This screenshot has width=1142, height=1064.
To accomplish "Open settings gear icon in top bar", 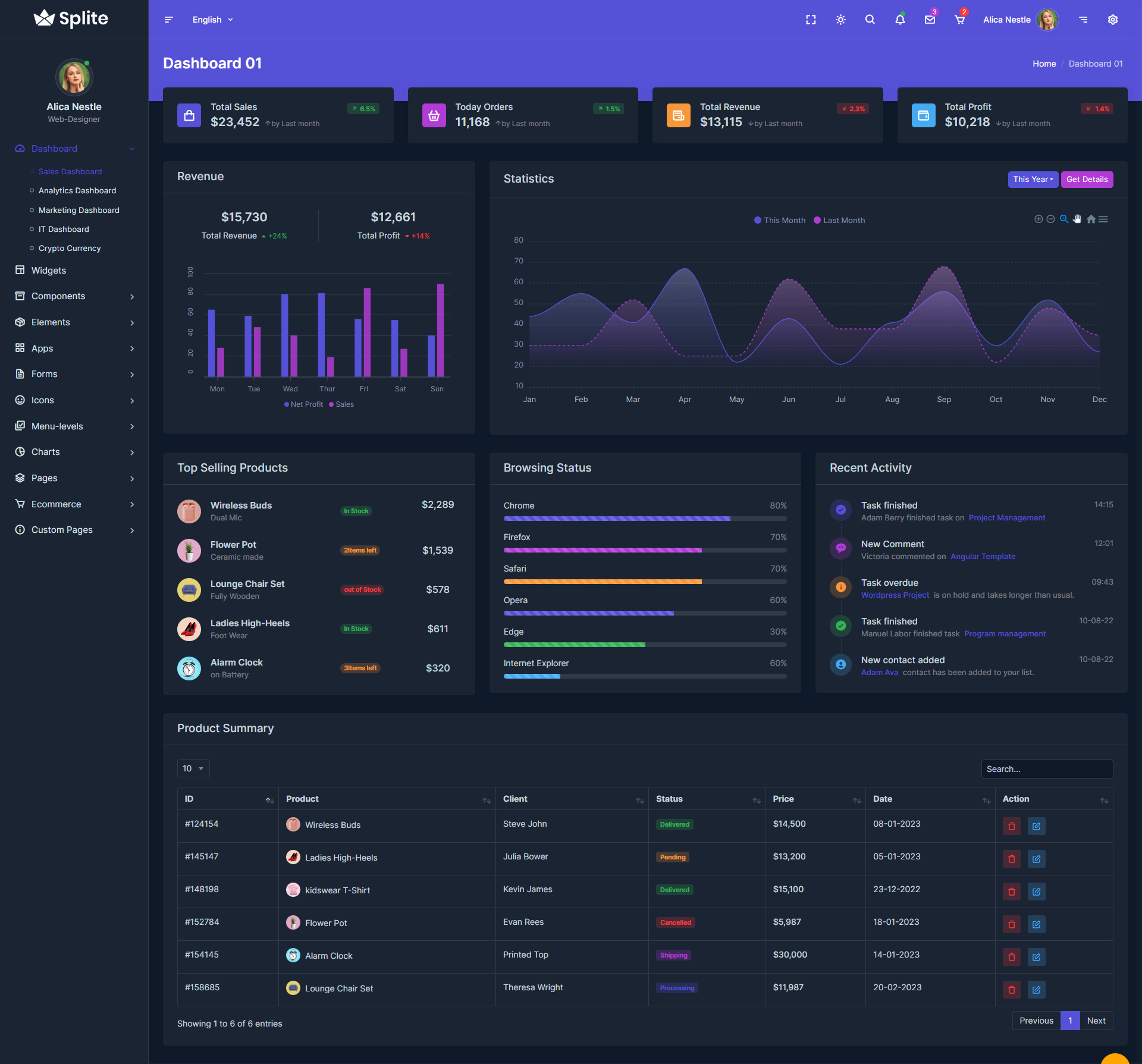I will (x=1112, y=20).
